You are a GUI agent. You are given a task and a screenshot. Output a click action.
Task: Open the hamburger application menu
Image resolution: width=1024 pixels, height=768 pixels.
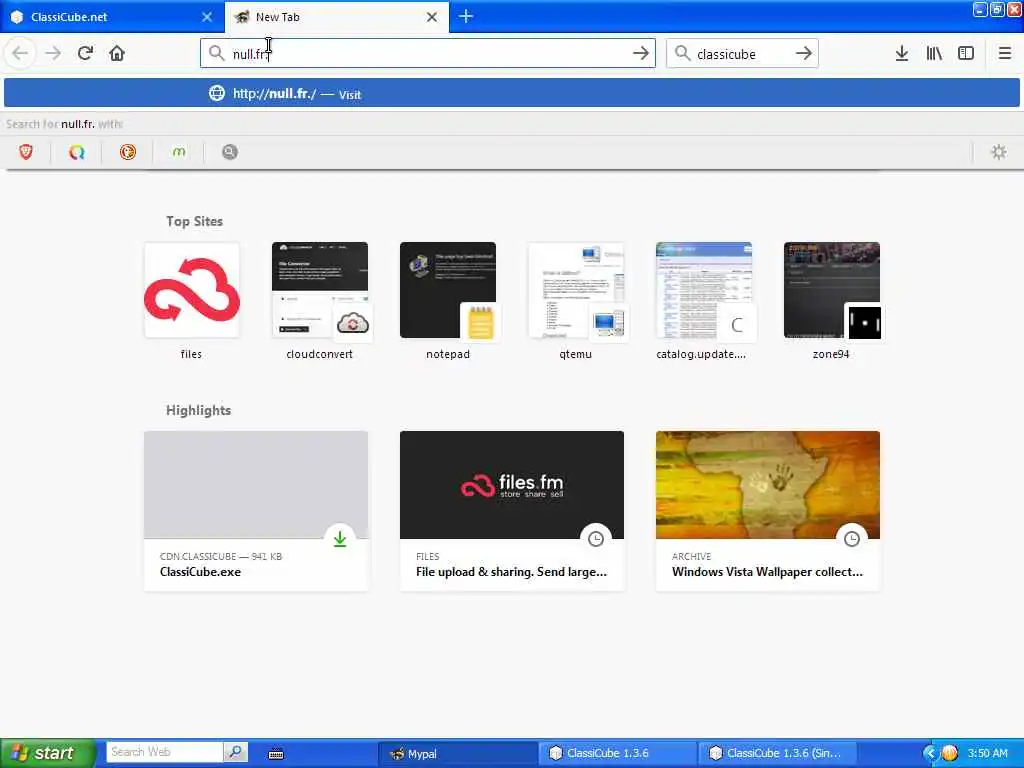[x=1004, y=53]
